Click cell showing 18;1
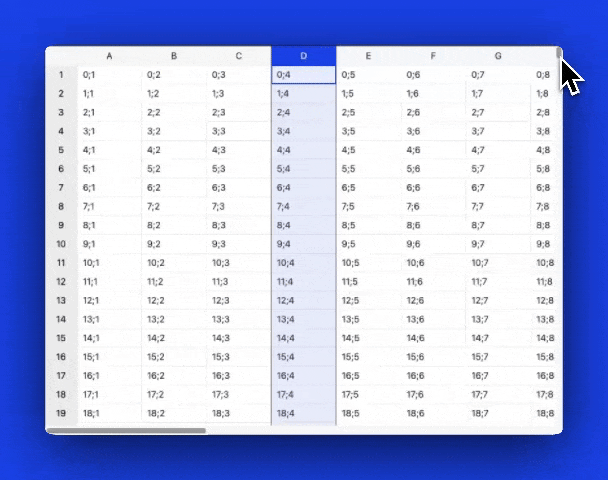Image resolution: width=608 pixels, height=480 pixels. (109, 413)
